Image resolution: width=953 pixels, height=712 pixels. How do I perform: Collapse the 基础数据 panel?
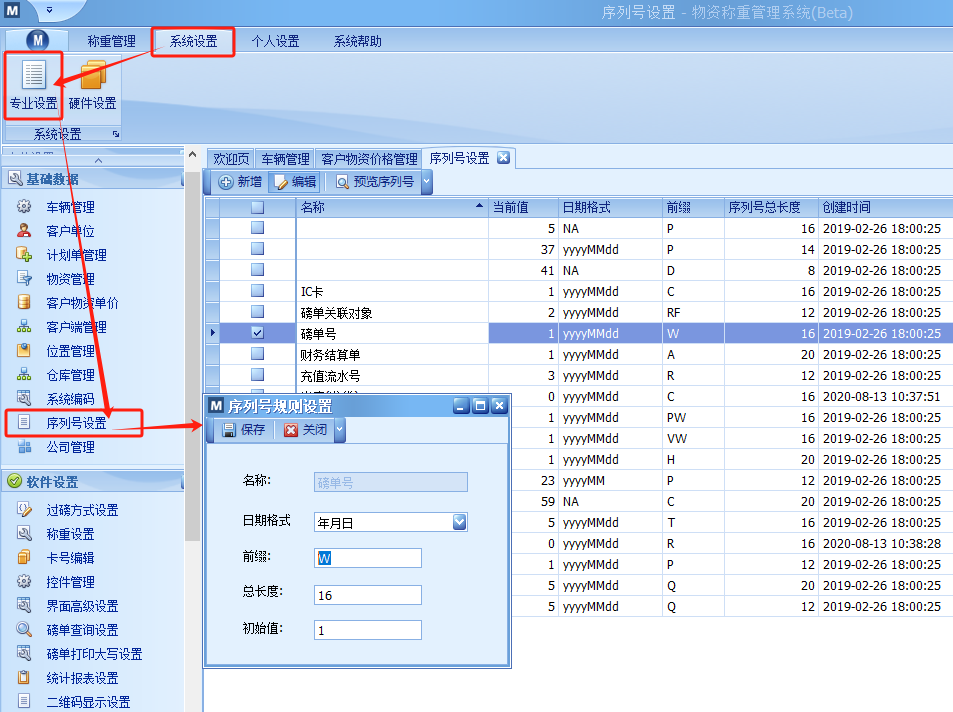(x=182, y=179)
